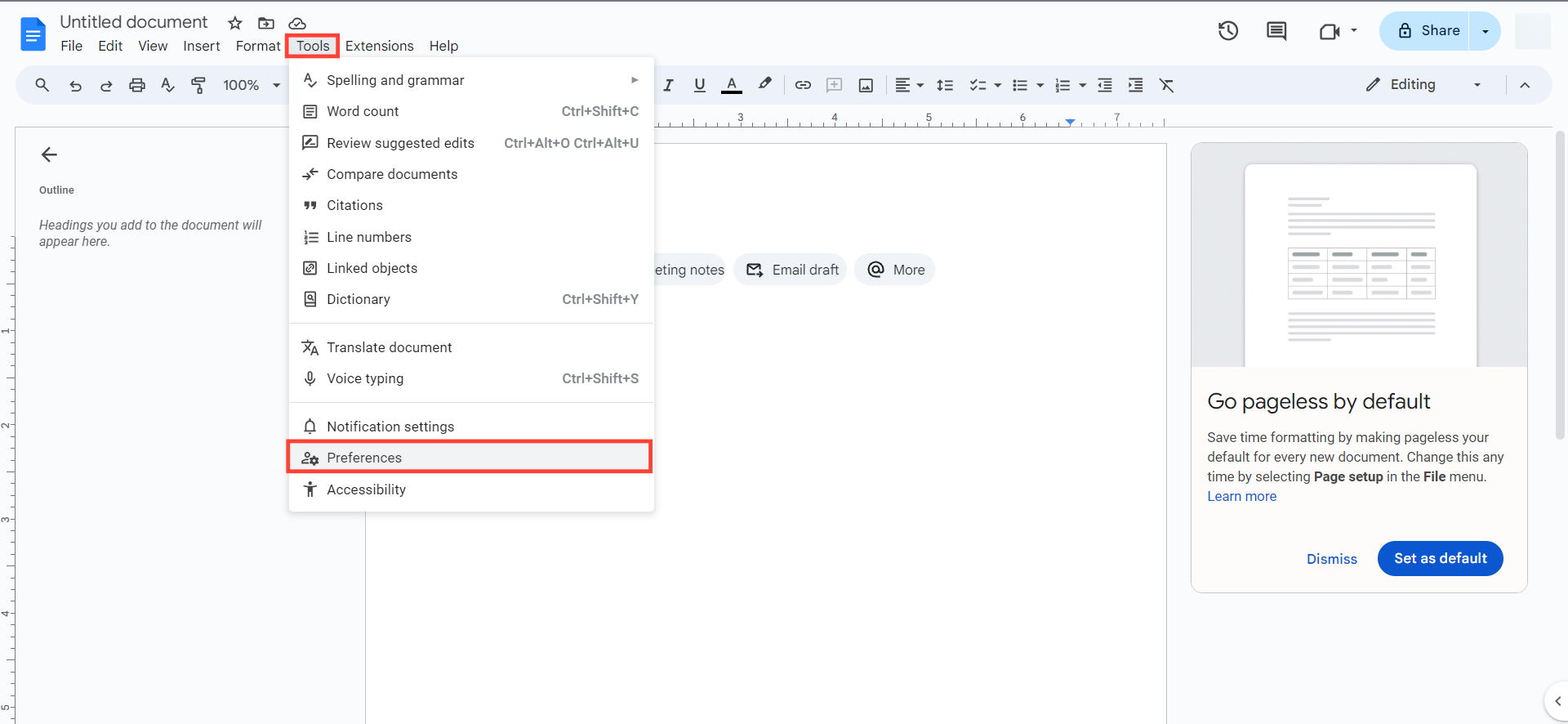
Task: Open the File menu
Action: point(72,46)
